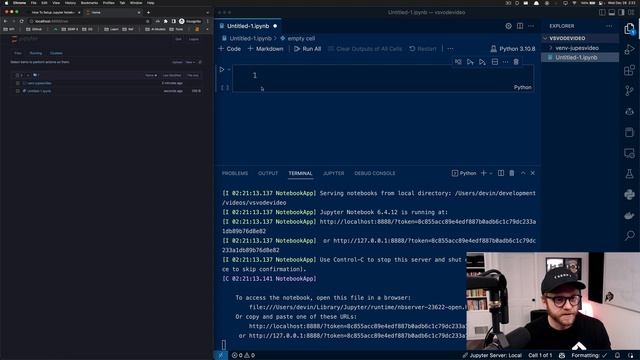Click Clear Outputs of All Cells

tap(365, 49)
